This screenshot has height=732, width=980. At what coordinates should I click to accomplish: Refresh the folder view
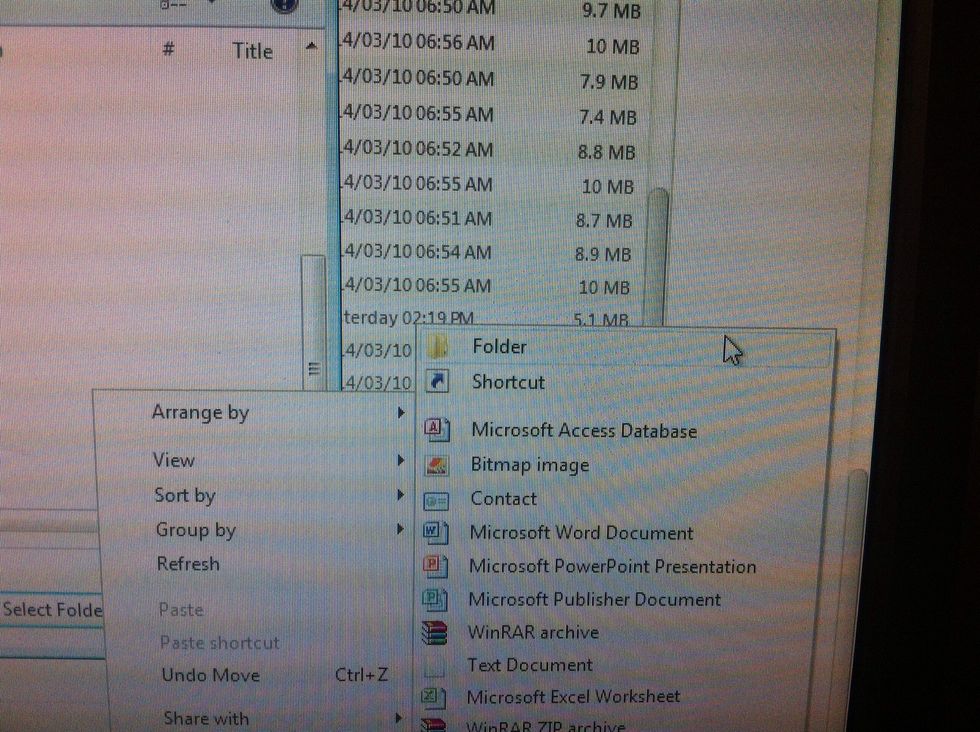189,564
